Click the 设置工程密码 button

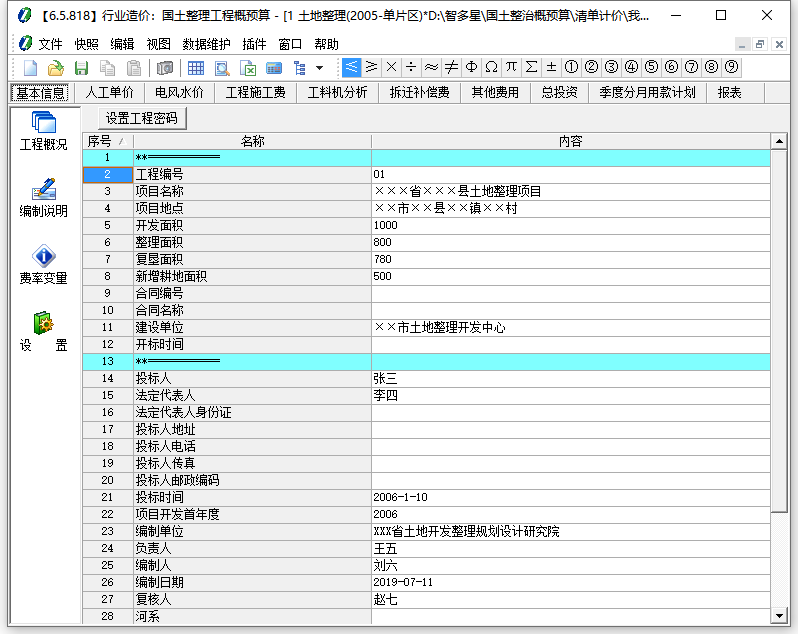point(141,118)
